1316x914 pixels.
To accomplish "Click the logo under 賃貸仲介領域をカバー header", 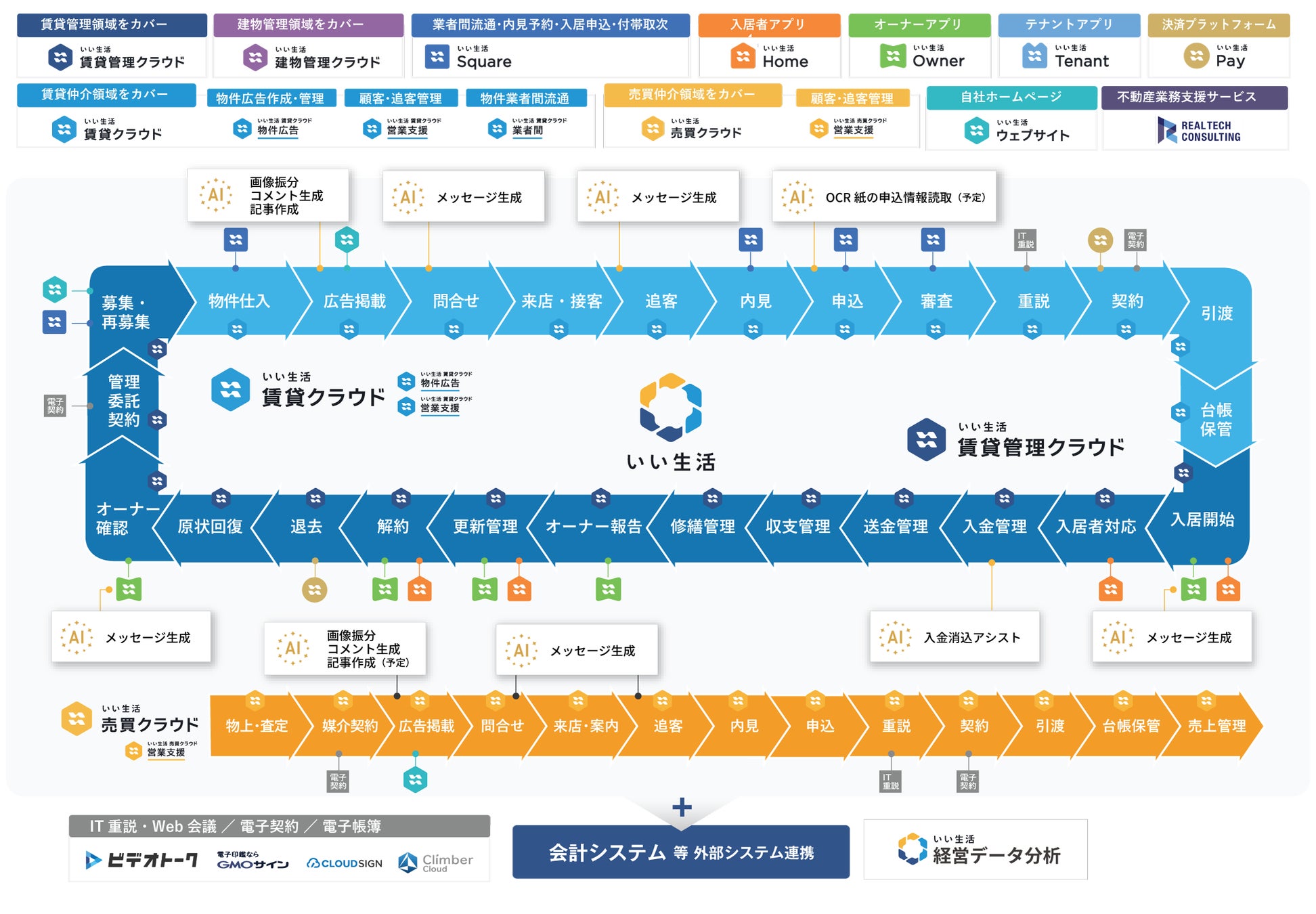I will 107,129.
